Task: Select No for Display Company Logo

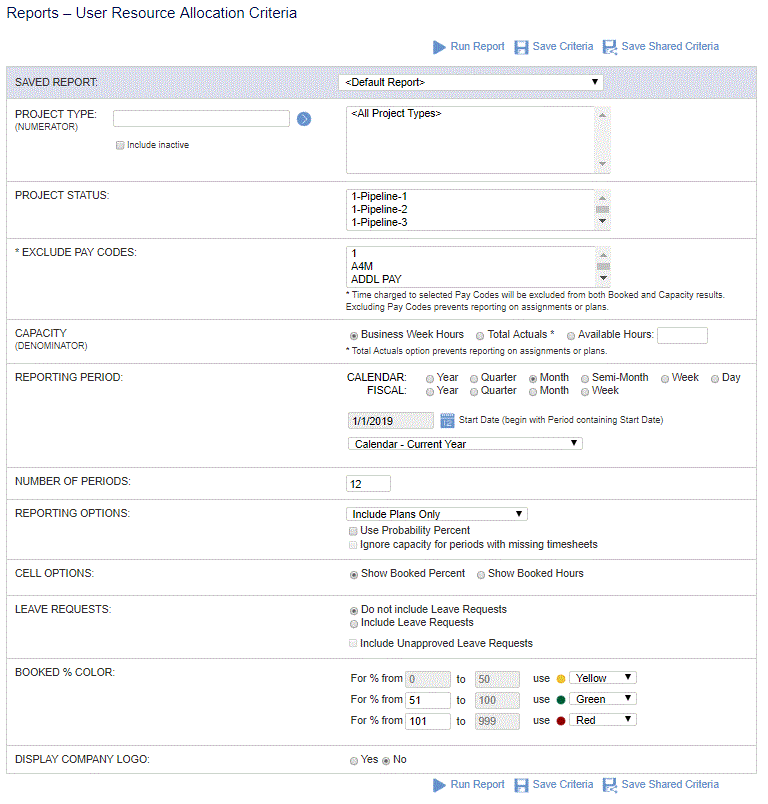Action: point(386,761)
